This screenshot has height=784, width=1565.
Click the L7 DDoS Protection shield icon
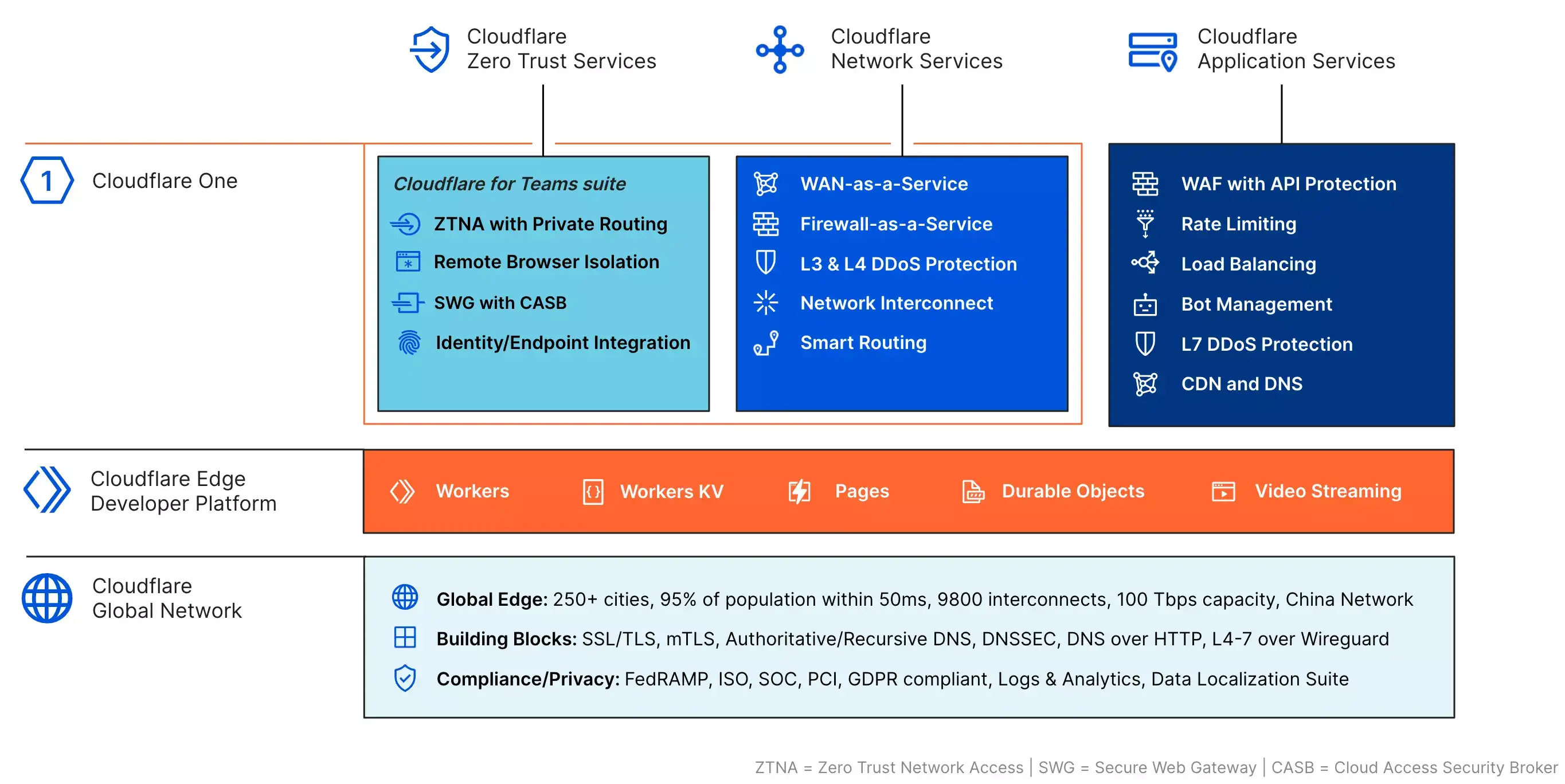1145,344
